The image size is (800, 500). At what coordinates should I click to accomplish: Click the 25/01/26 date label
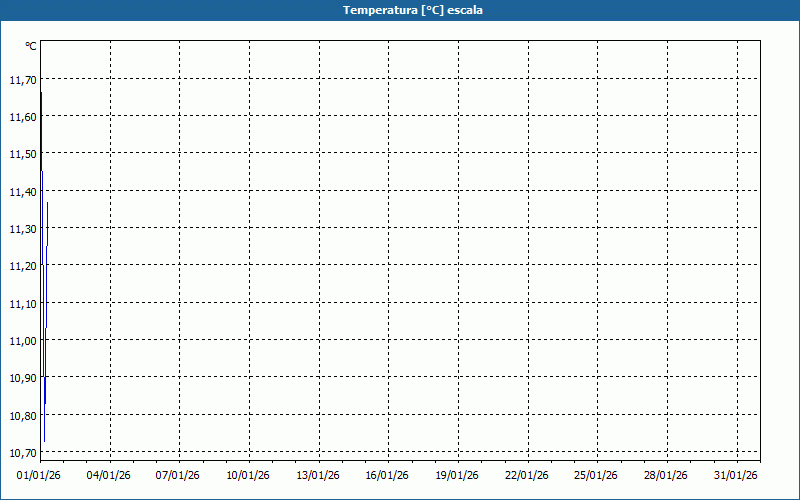[595, 476]
